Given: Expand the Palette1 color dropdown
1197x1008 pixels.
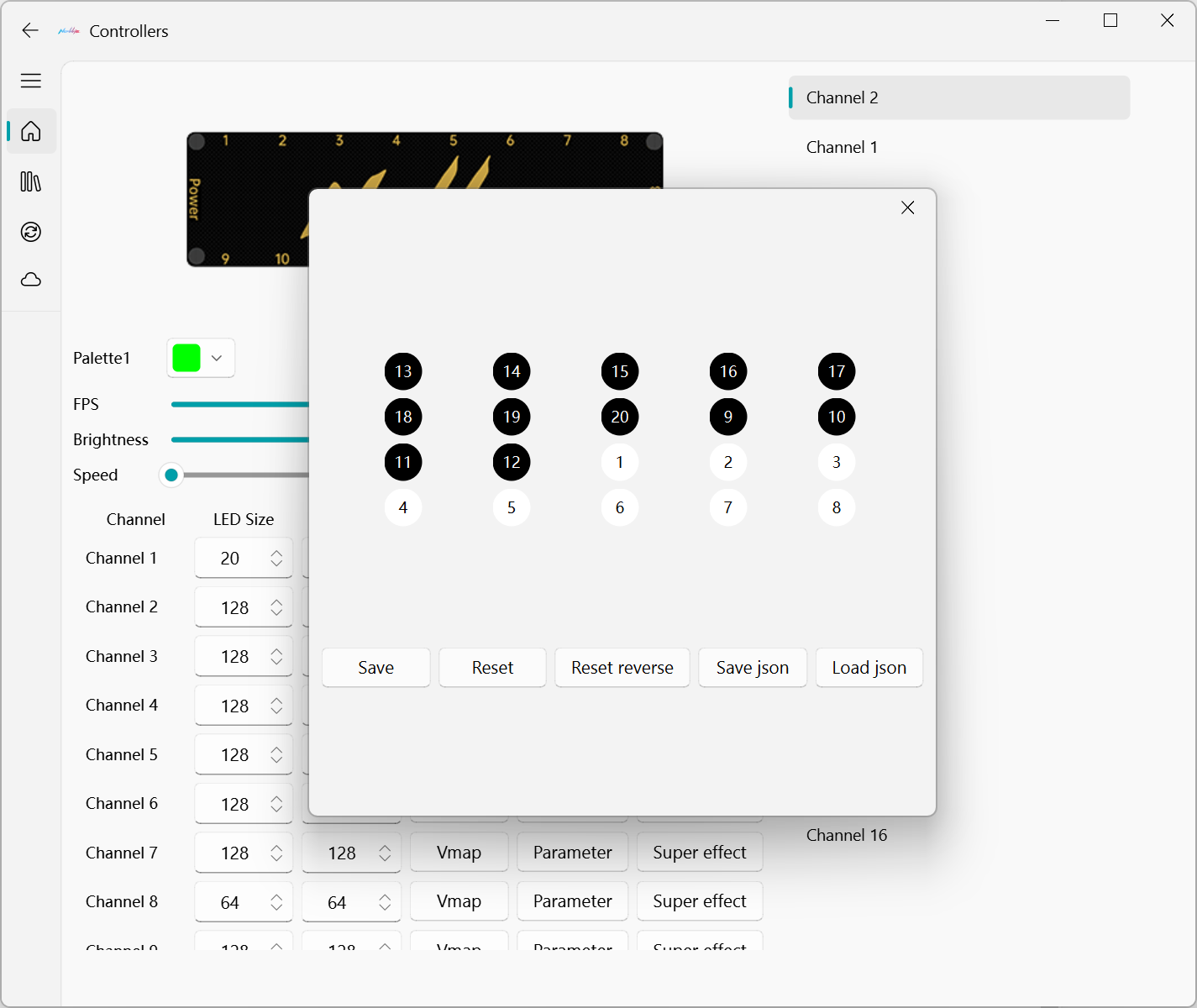Looking at the screenshot, I should tap(202, 358).
